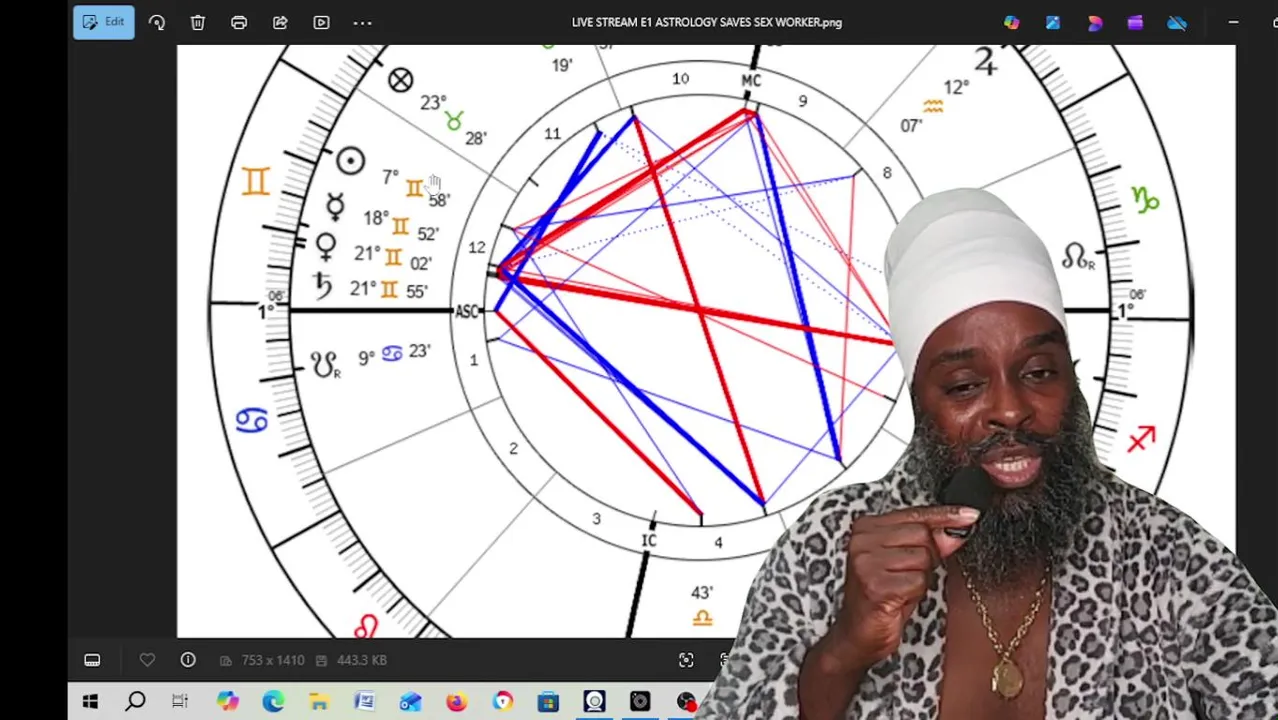Click the Mercury glyph at 18° Gemini
The height and width of the screenshot is (720, 1278).
[x=335, y=207]
